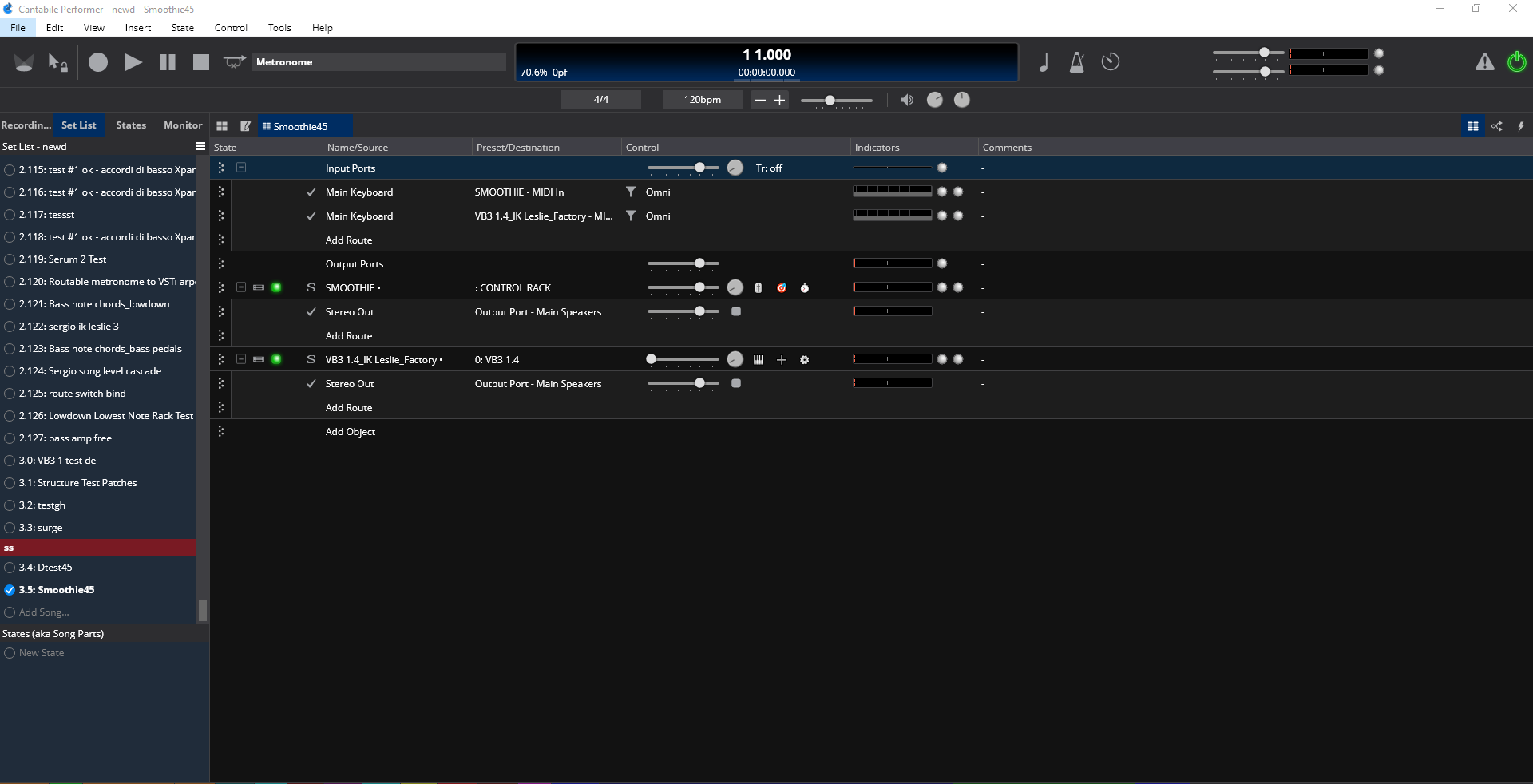Click the audio engine power button

[x=1516, y=61]
